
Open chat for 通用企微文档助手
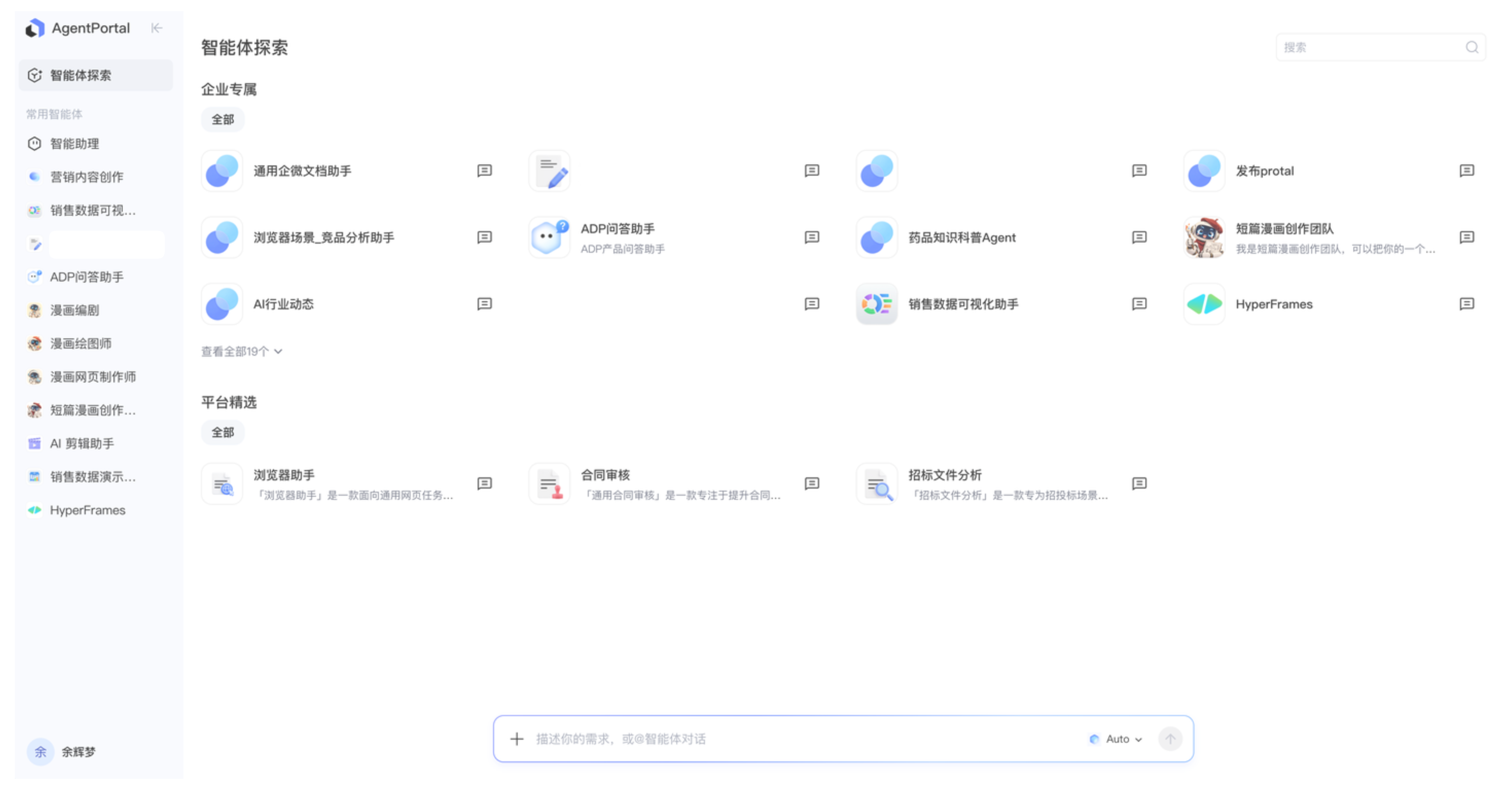484,170
